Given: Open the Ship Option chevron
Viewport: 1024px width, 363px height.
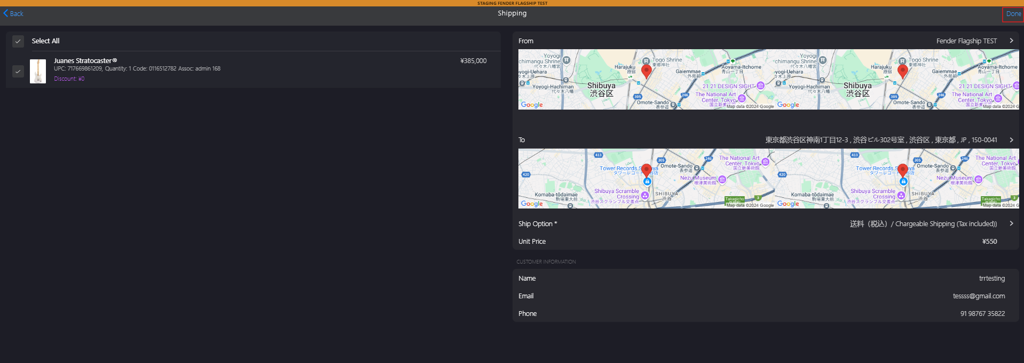Looking at the screenshot, I should 1011,224.
